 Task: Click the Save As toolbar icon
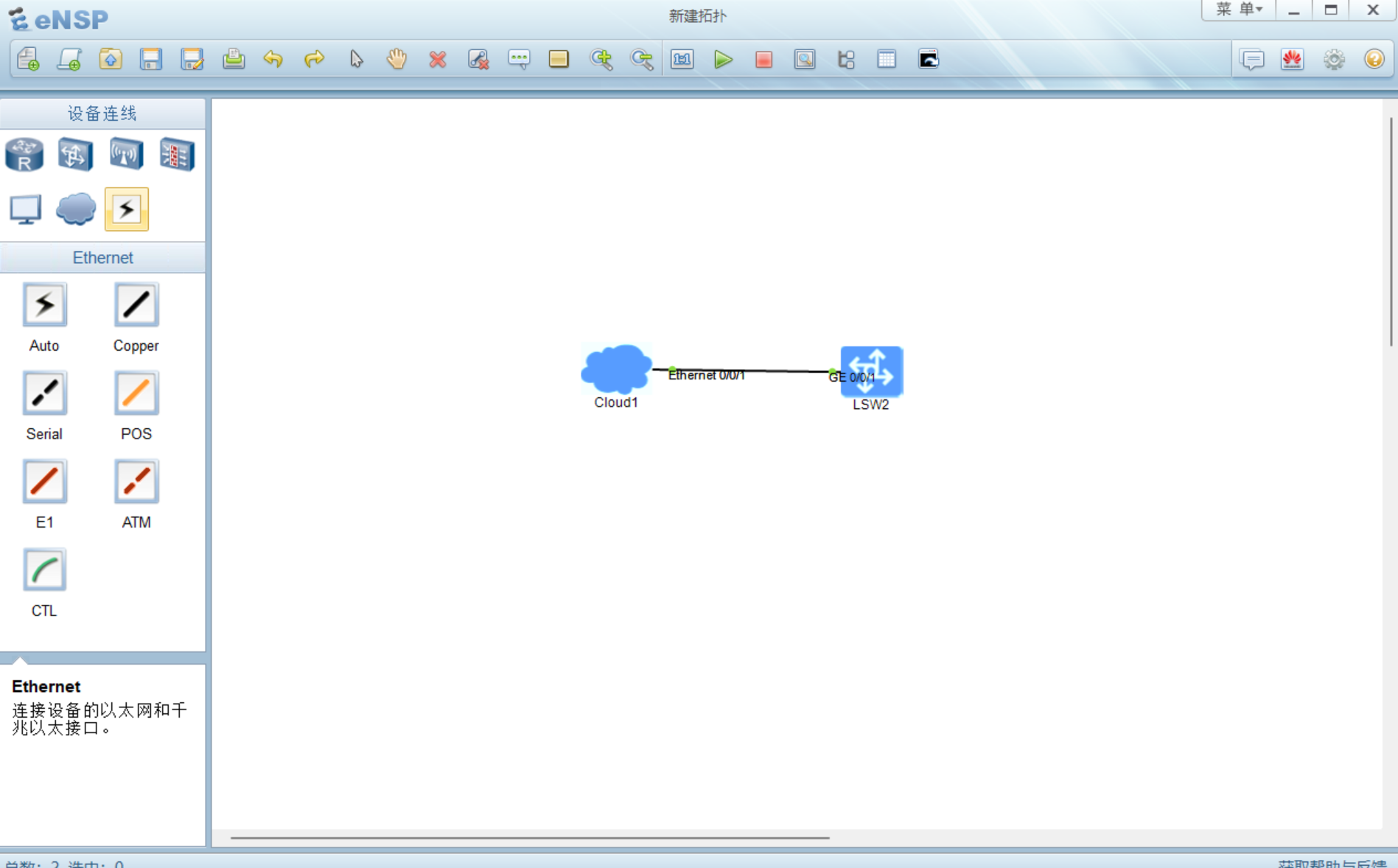pos(192,59)
